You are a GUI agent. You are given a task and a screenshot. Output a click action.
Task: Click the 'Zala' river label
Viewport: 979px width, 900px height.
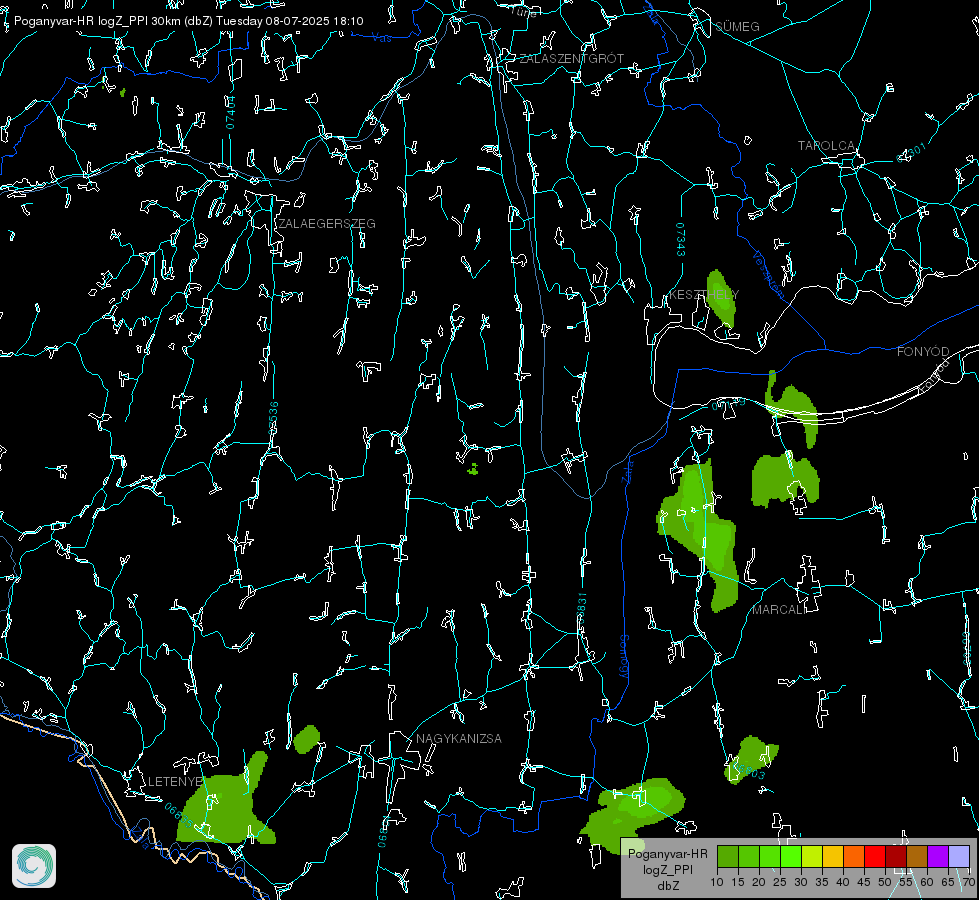627,470
